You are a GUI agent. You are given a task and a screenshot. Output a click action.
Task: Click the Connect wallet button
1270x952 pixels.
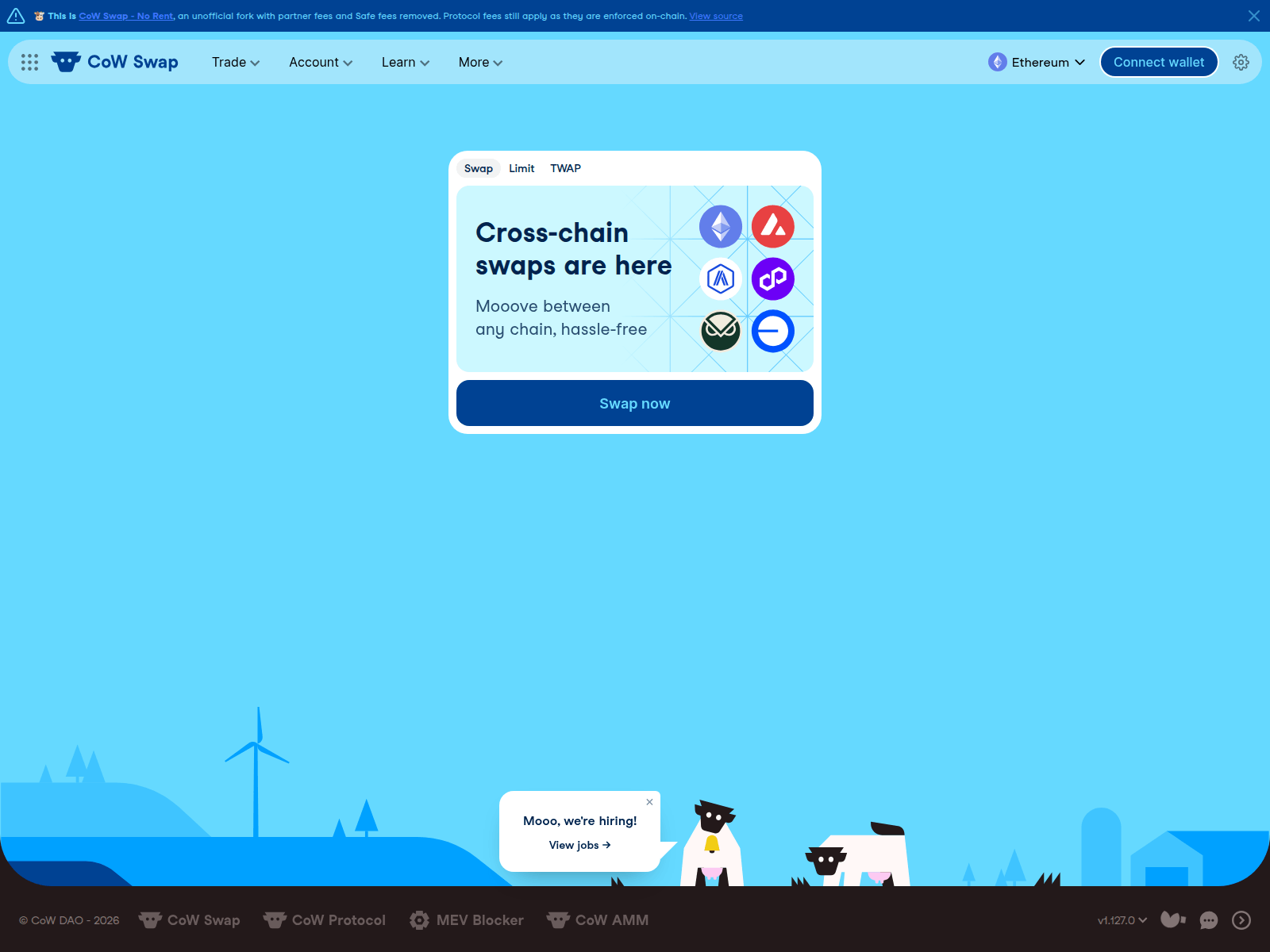(1159, 62)
